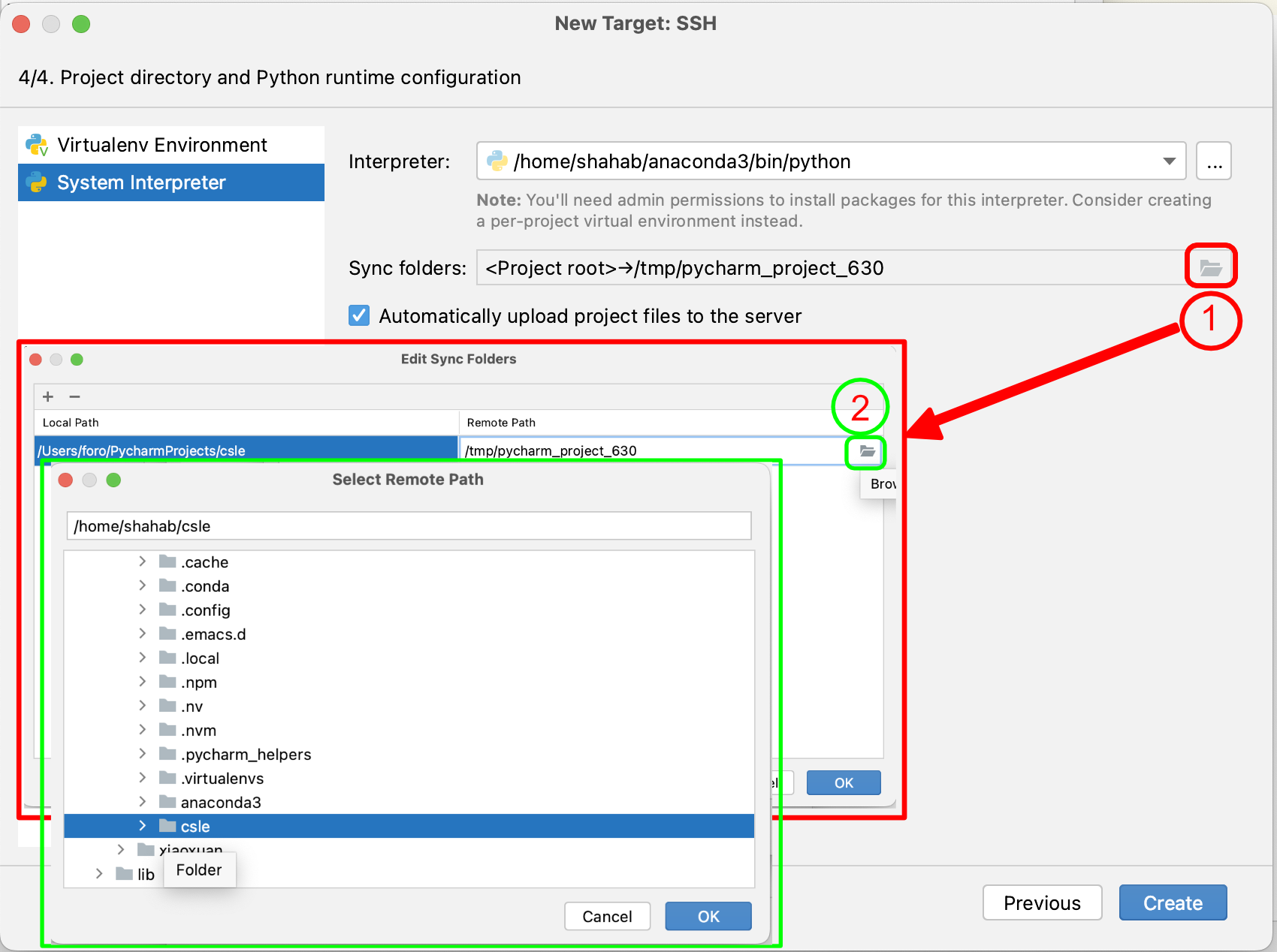Screen dimensions: 1277x952
Task: Toggle automatic upload of project files checkbox
Action: tap(359, 316)
